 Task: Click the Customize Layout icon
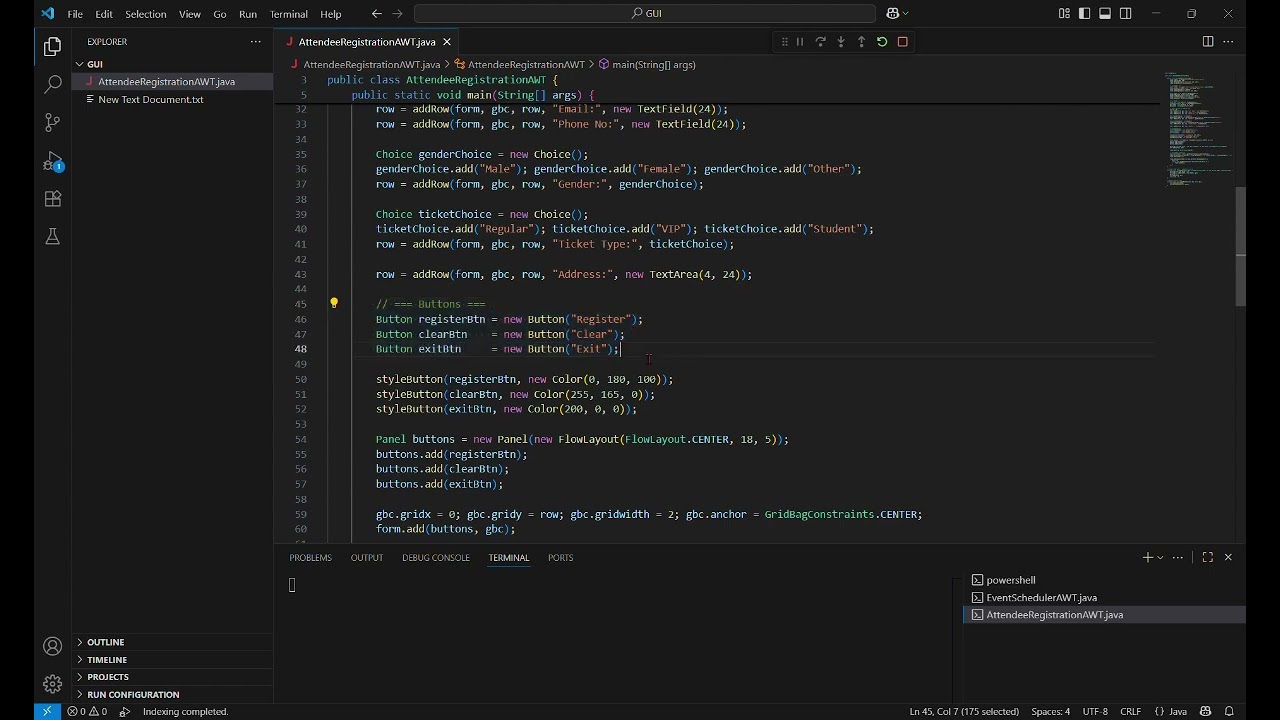1064,14
